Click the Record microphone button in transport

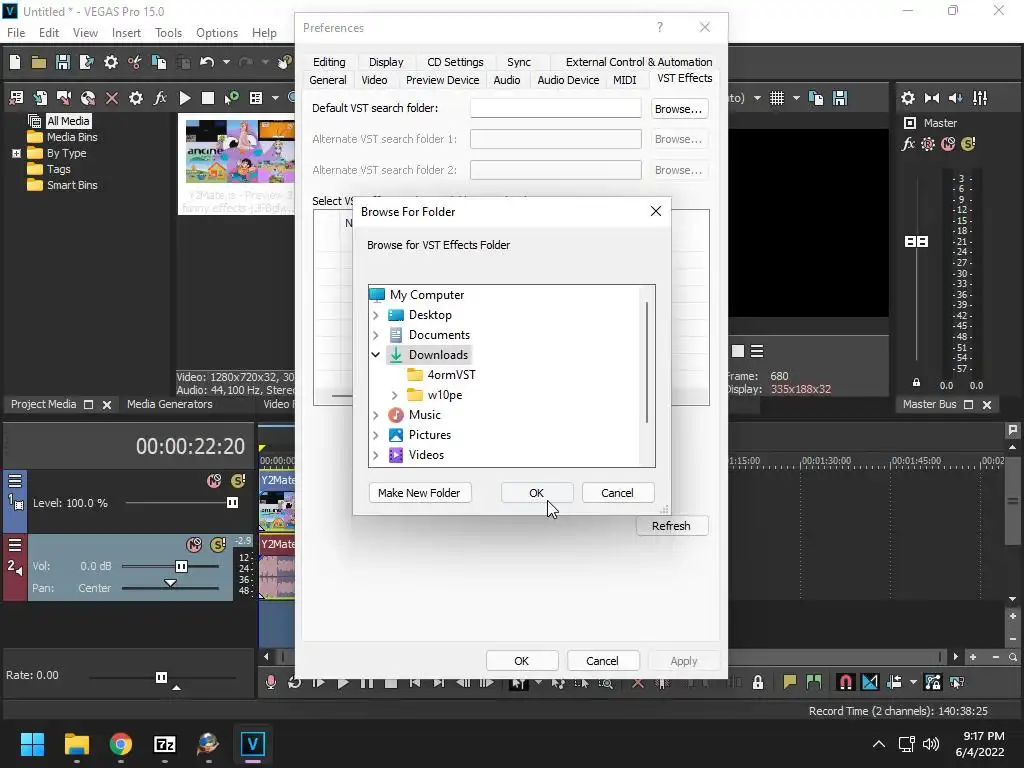click(x=271, y=682)
